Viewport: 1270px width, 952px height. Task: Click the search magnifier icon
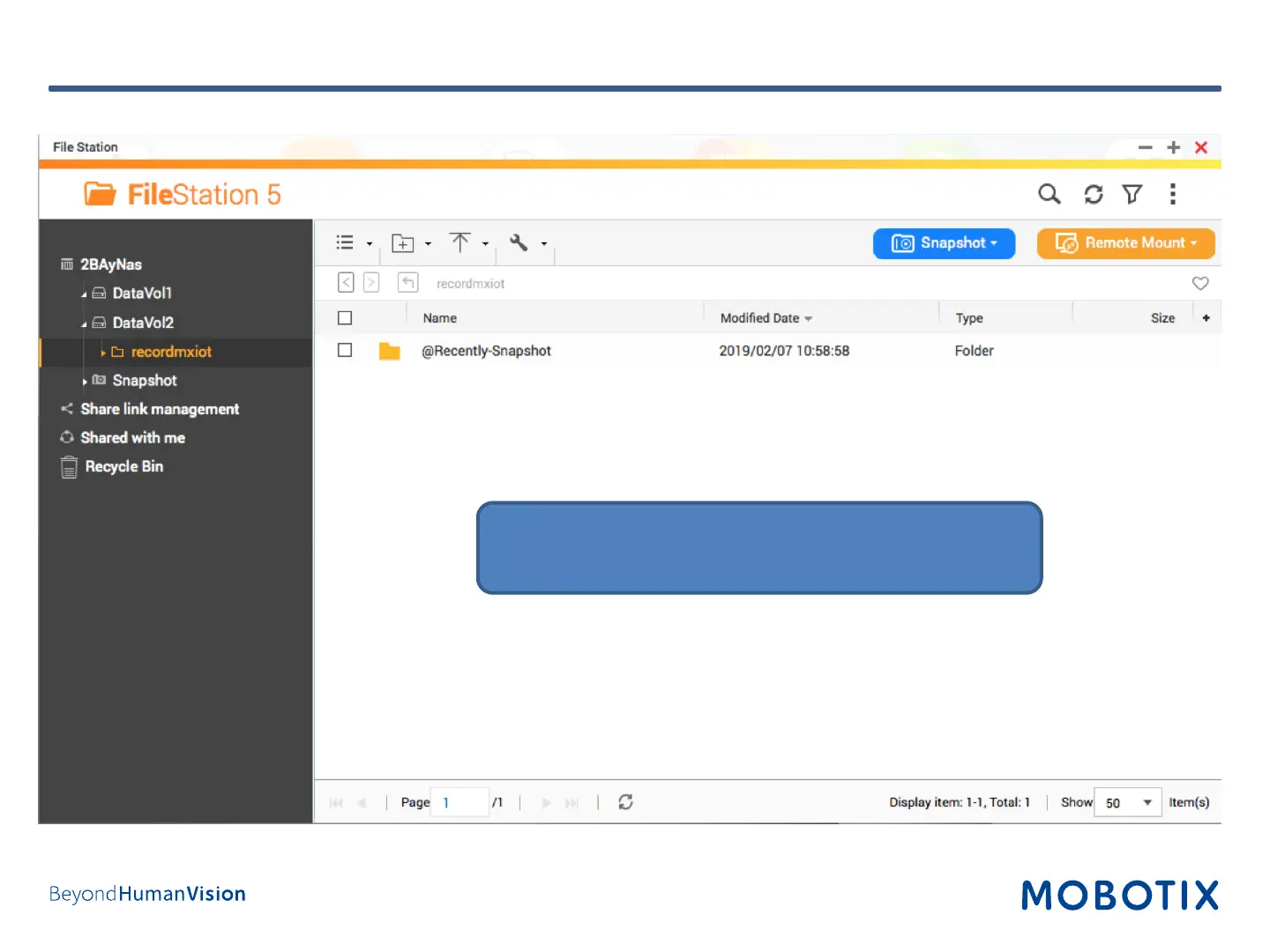pyautogui.click(x=1049, y=194)
